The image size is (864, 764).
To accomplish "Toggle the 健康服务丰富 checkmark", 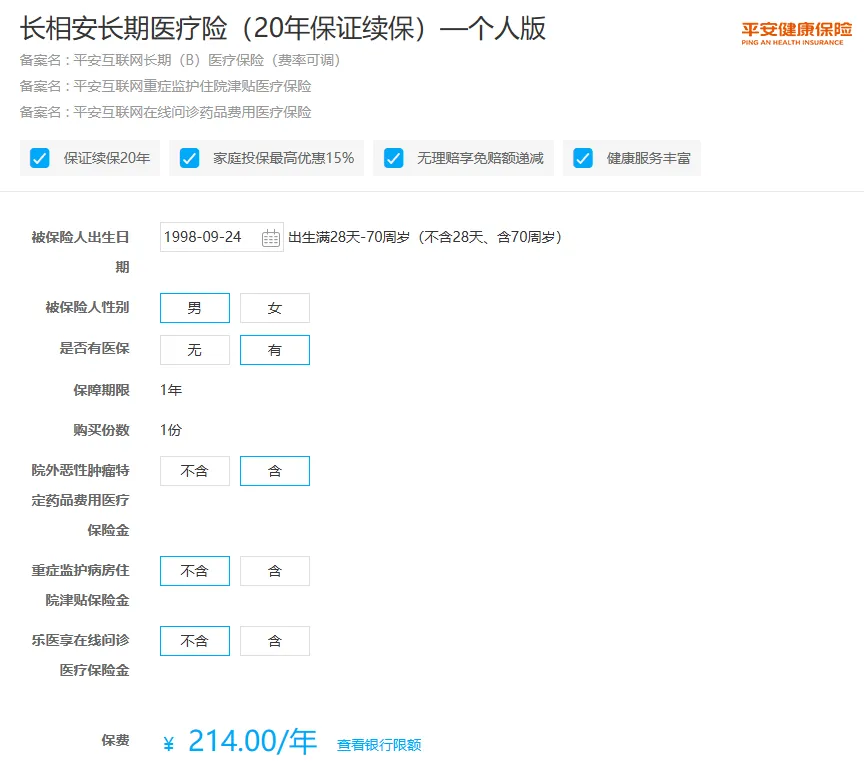I will click(x=583, y=158).
